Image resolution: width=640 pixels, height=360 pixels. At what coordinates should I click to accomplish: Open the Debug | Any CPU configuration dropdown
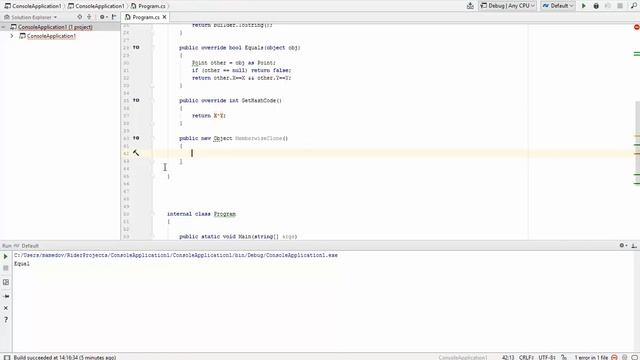507,6
